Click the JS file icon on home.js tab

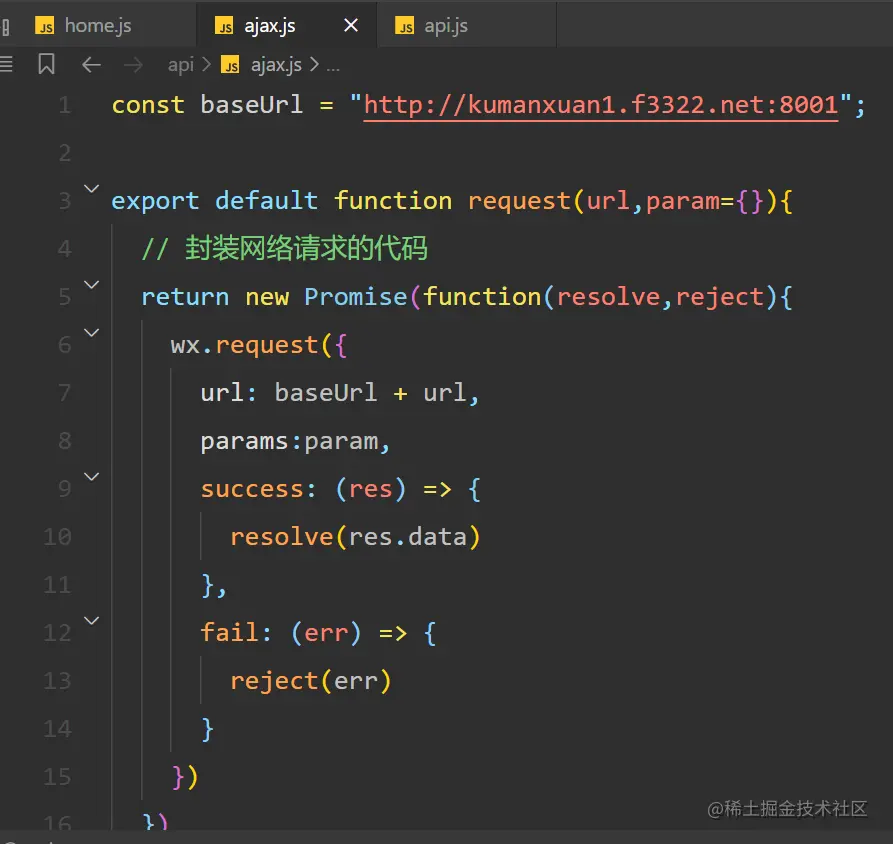tap(45, 26)
